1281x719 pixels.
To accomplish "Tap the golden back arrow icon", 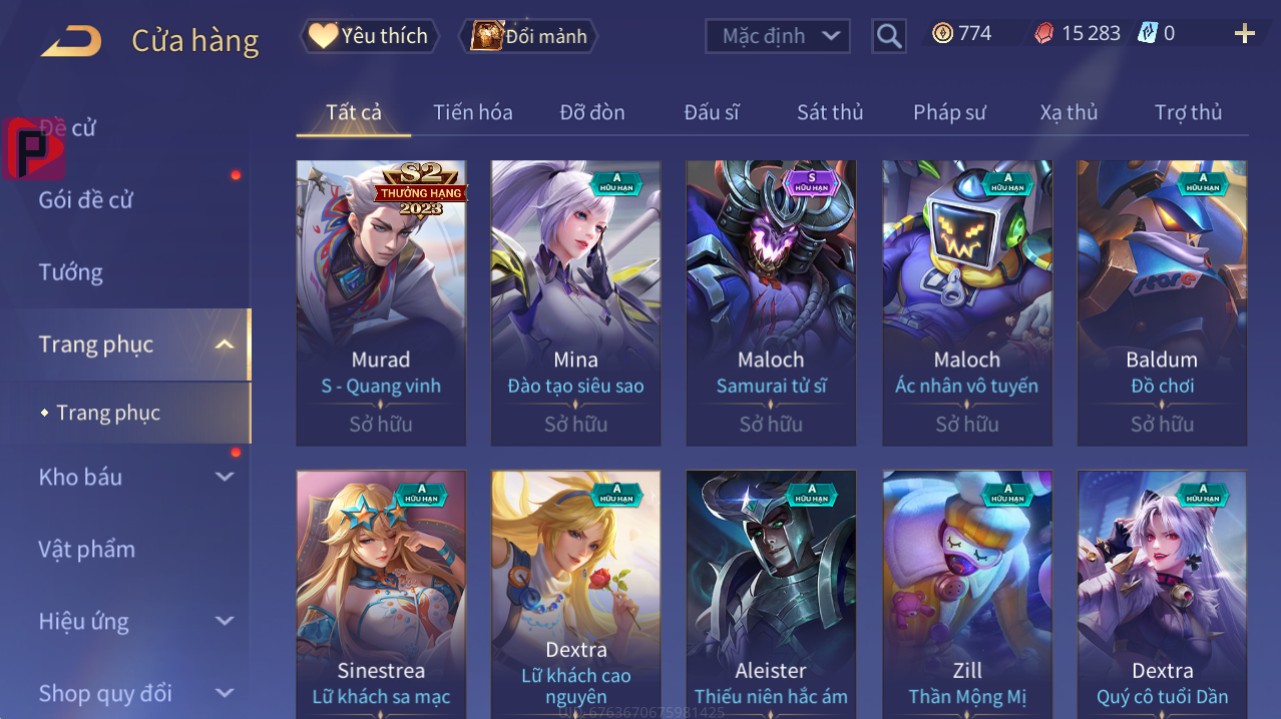I will (71, 41).
